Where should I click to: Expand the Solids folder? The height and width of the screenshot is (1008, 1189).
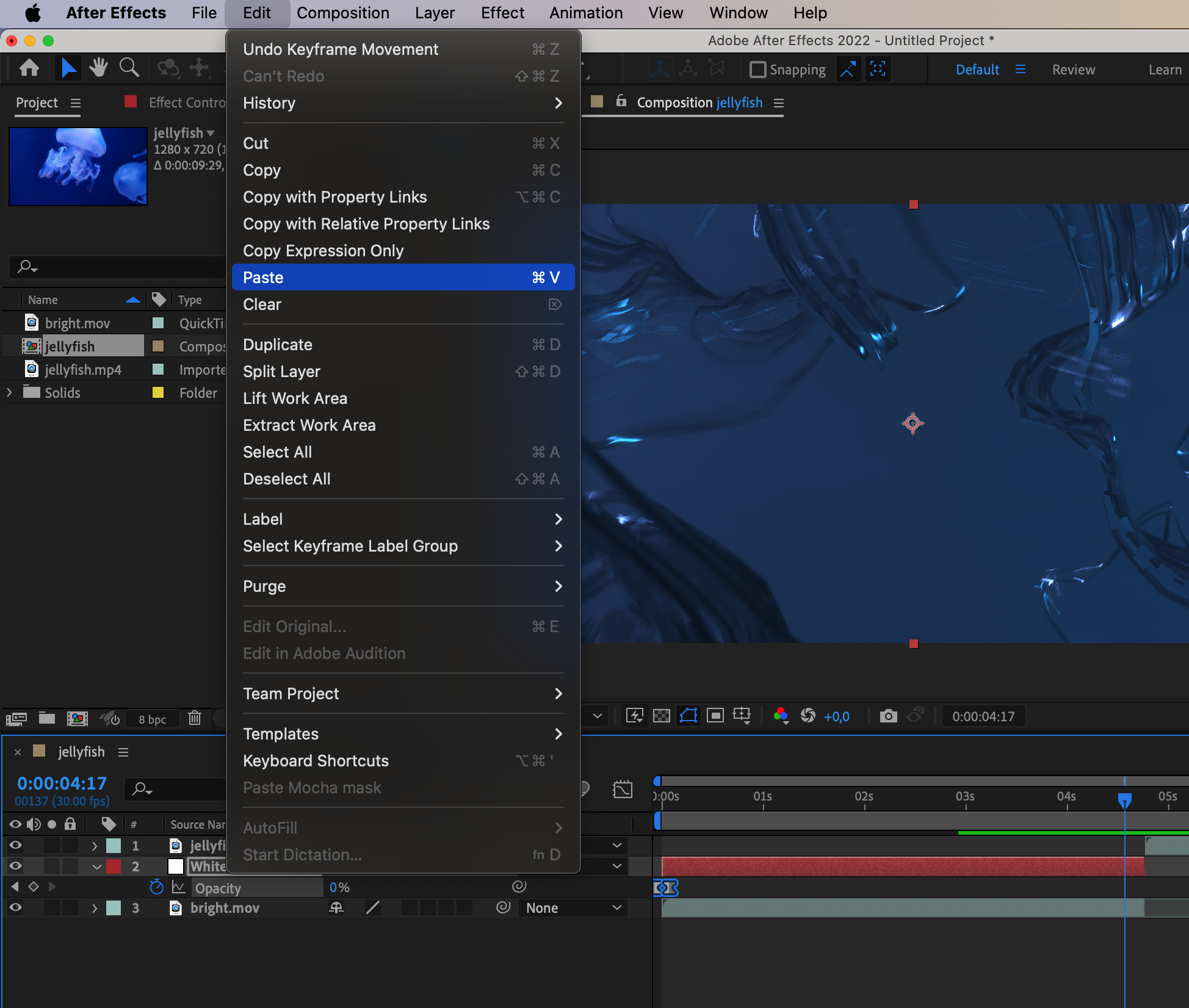(9, 392)
